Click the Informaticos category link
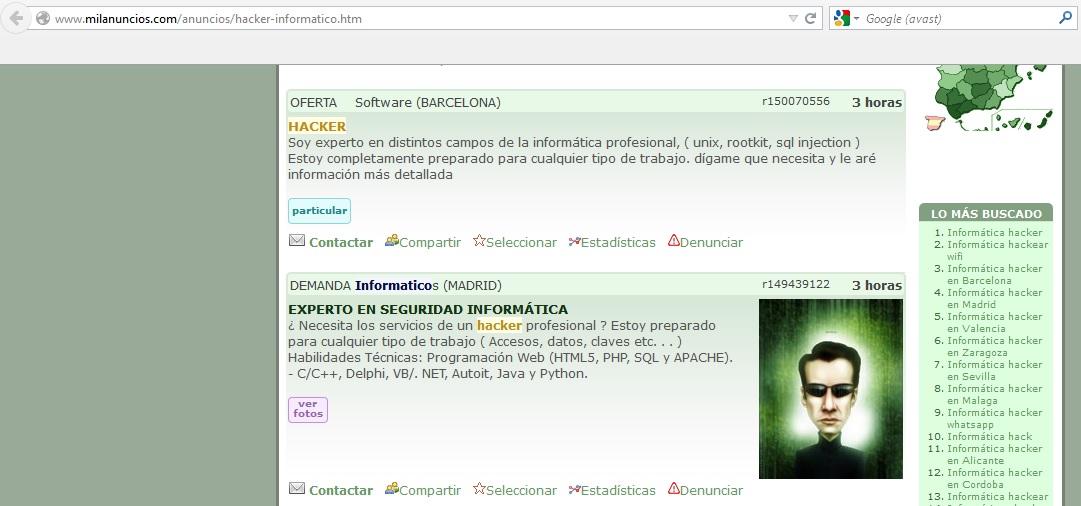 tap(396, 285)
